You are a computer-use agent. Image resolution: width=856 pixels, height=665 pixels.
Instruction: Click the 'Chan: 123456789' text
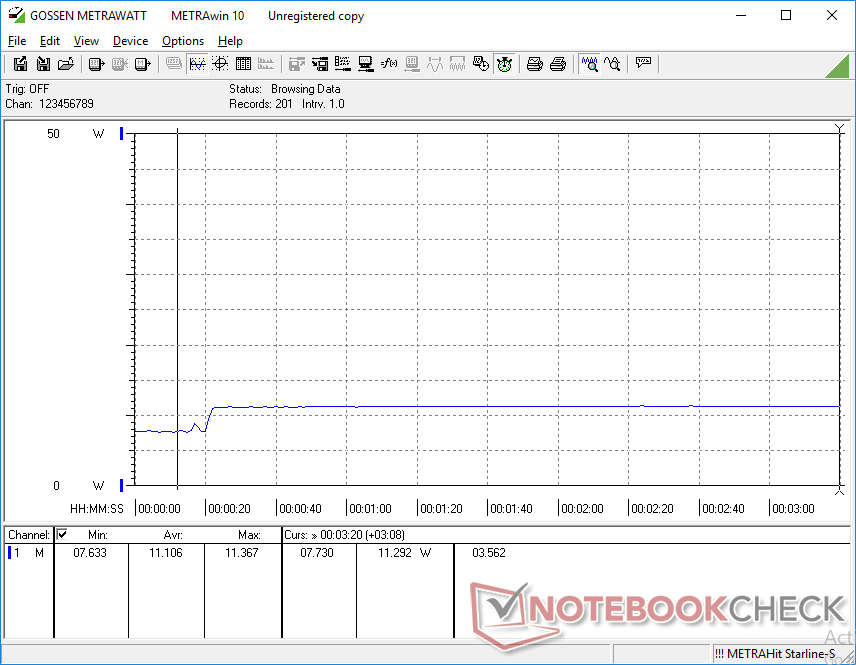[x=50, y=104]
